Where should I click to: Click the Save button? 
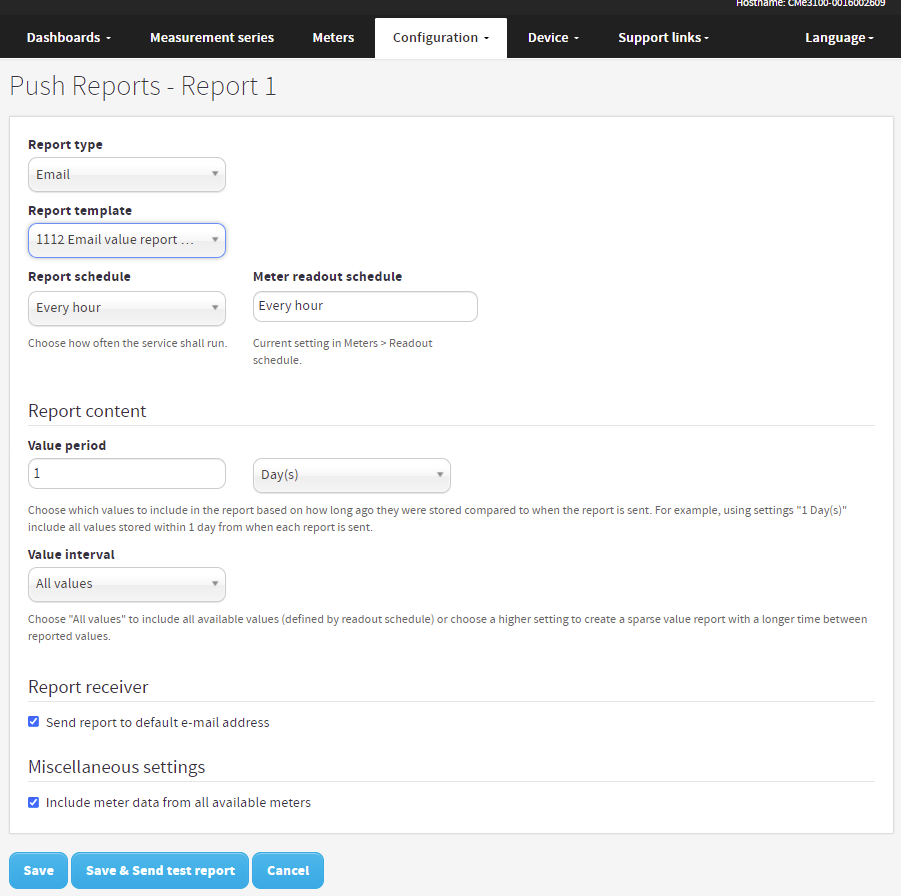pyautogui.click(x=38, y=870)
